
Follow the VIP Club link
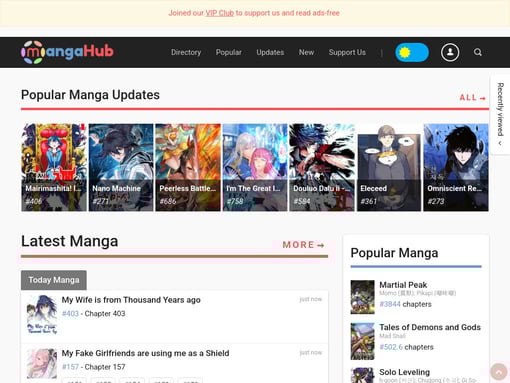tap(220, 13)
